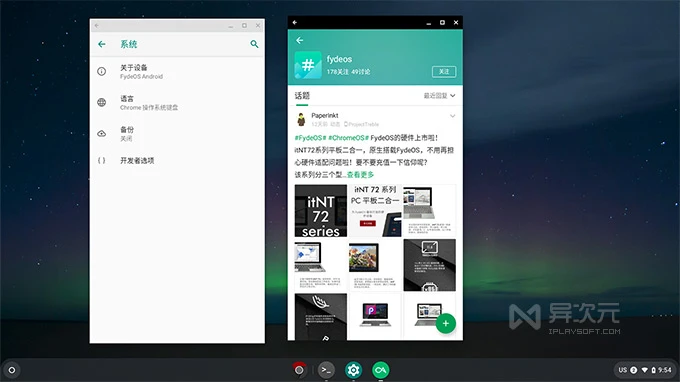Image resolution: width=680 pixels, height=382 pixels.
Task: Maximize the fydeos app window
Action: point(442,23)
